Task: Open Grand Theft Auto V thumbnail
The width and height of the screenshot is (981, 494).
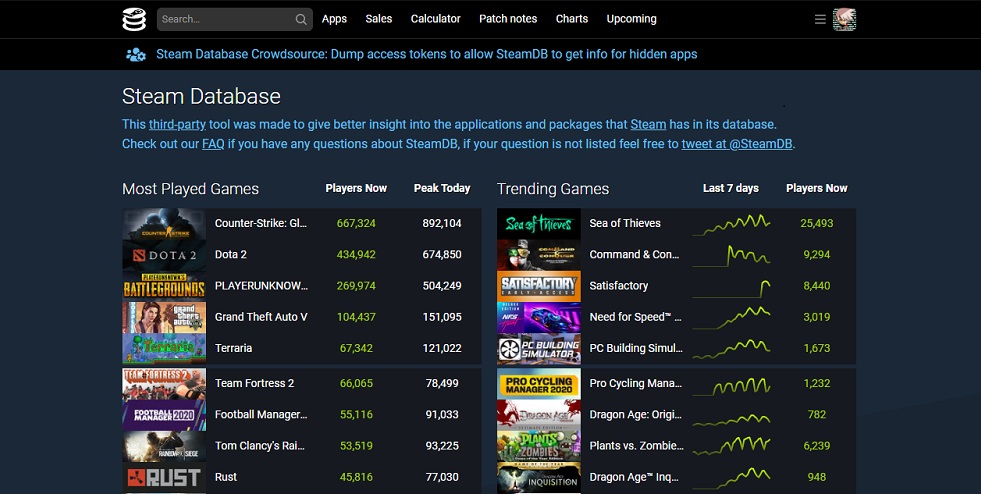Action: 164,318
